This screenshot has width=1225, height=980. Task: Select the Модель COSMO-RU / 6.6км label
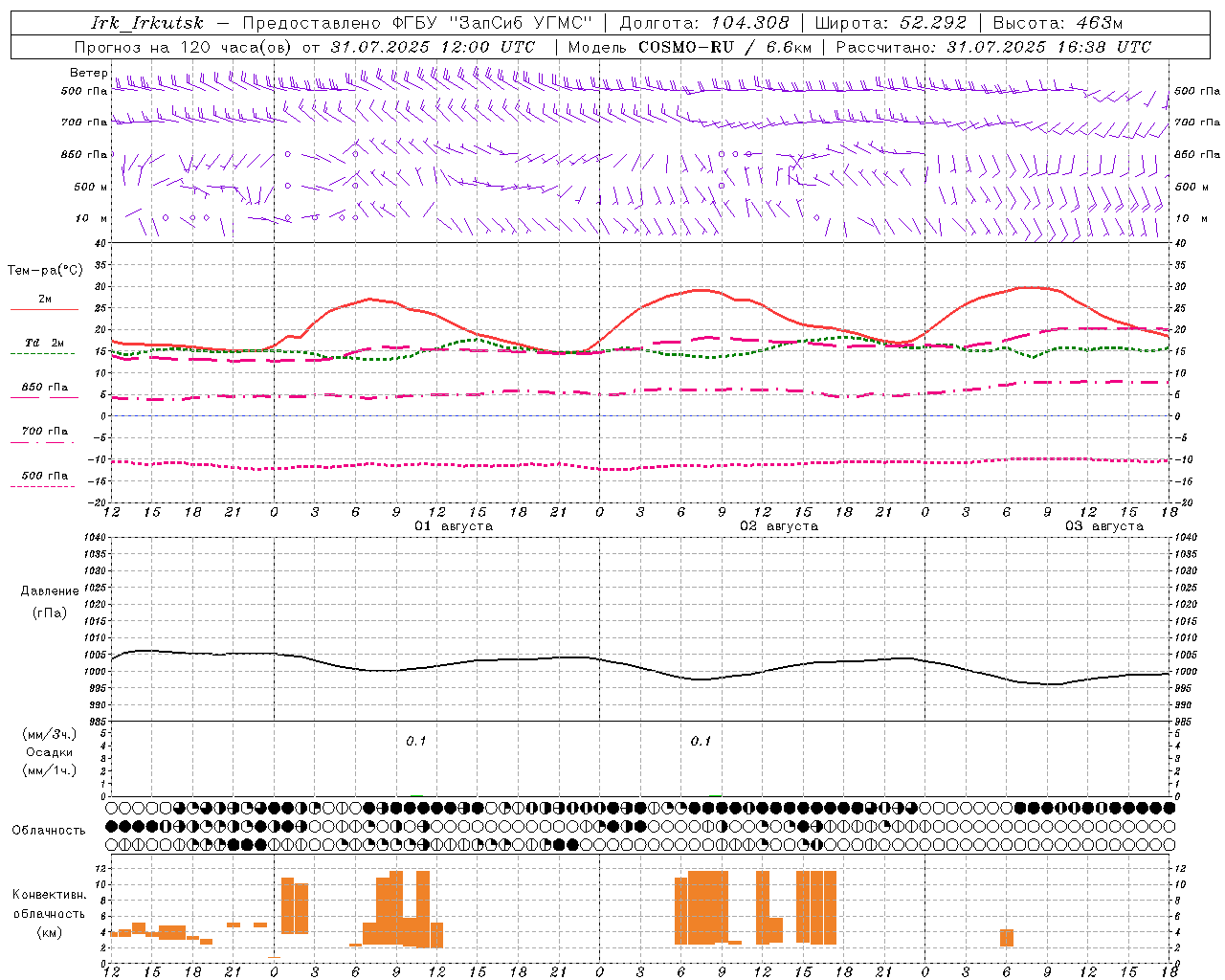(x=690, y=47)
